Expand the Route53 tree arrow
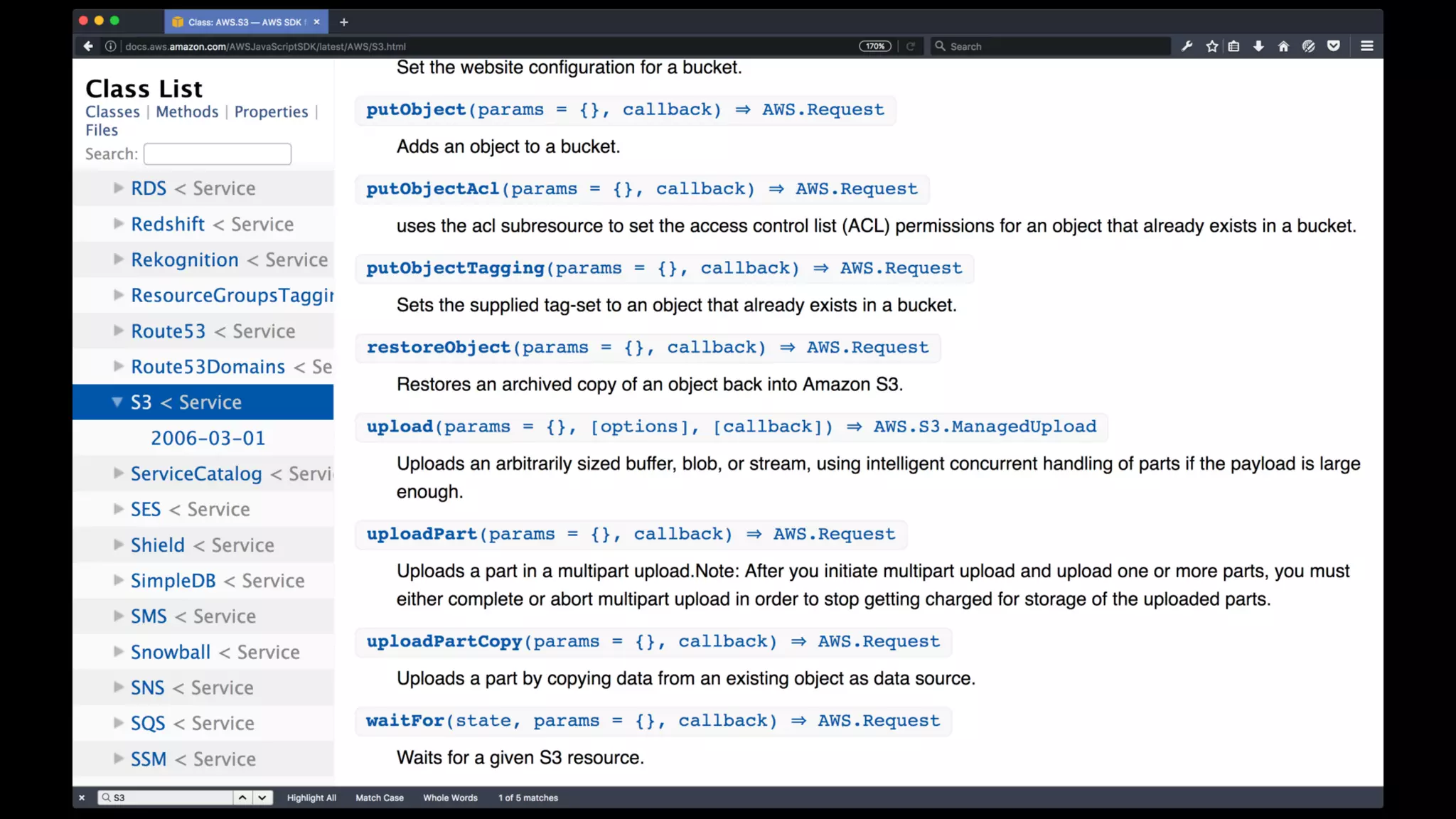Screen dimensions: 1456x819 click(x=119, y=330)
